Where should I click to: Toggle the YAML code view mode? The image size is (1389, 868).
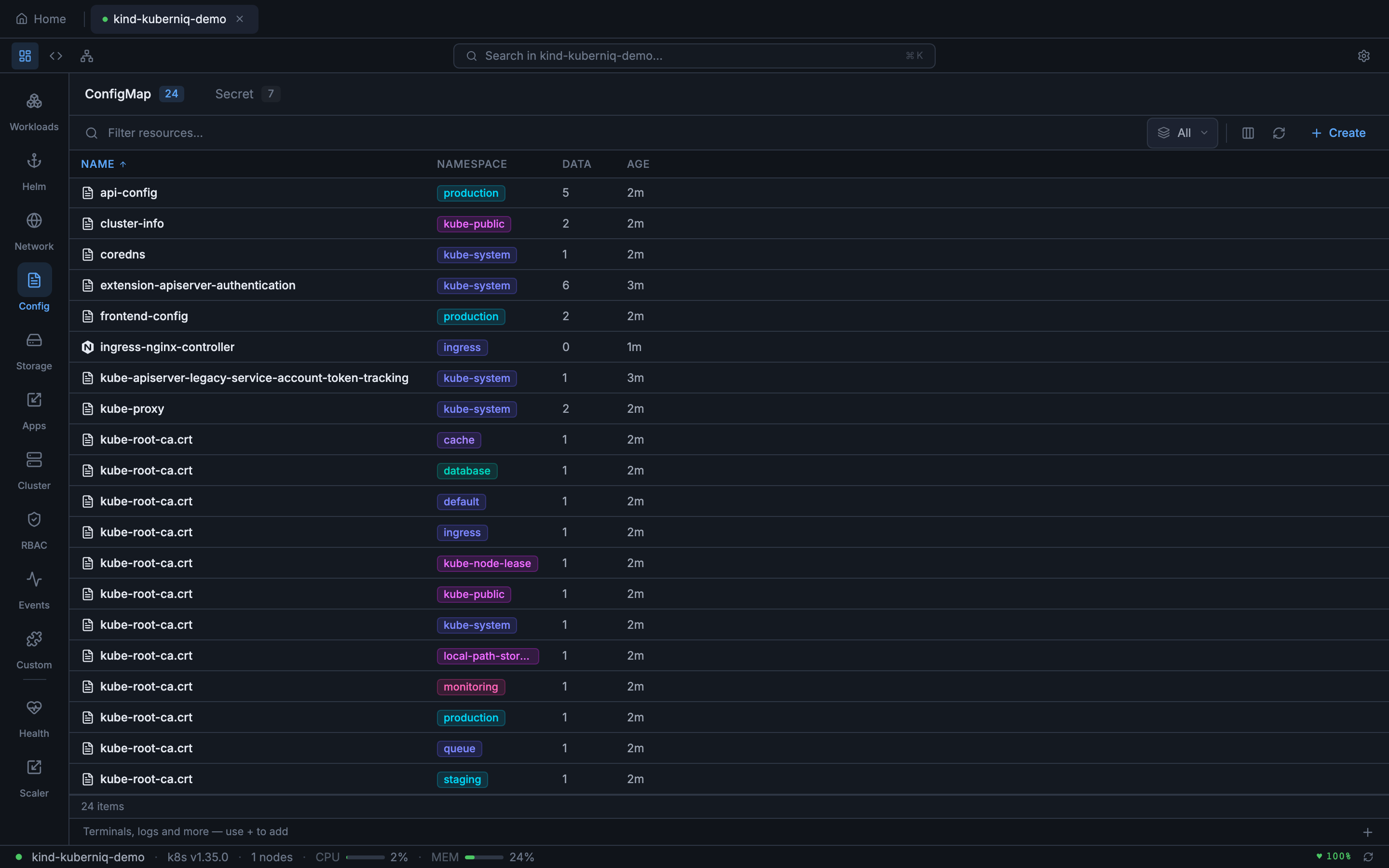point(55,55)
